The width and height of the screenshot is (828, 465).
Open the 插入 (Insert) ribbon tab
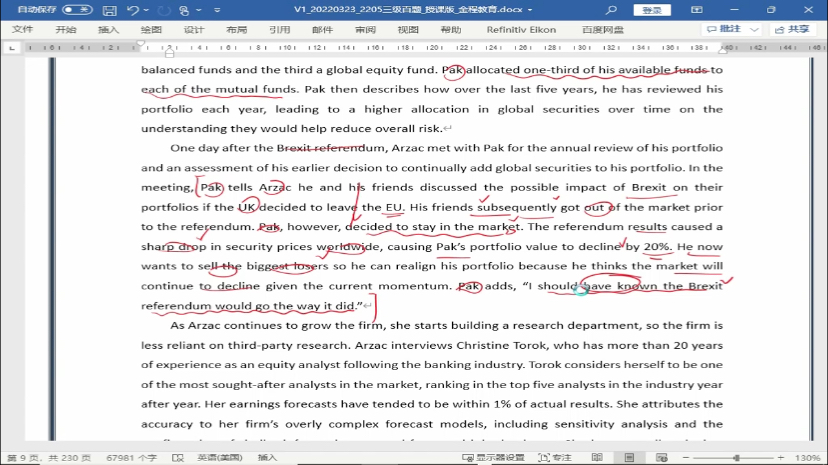pos(108,30)
